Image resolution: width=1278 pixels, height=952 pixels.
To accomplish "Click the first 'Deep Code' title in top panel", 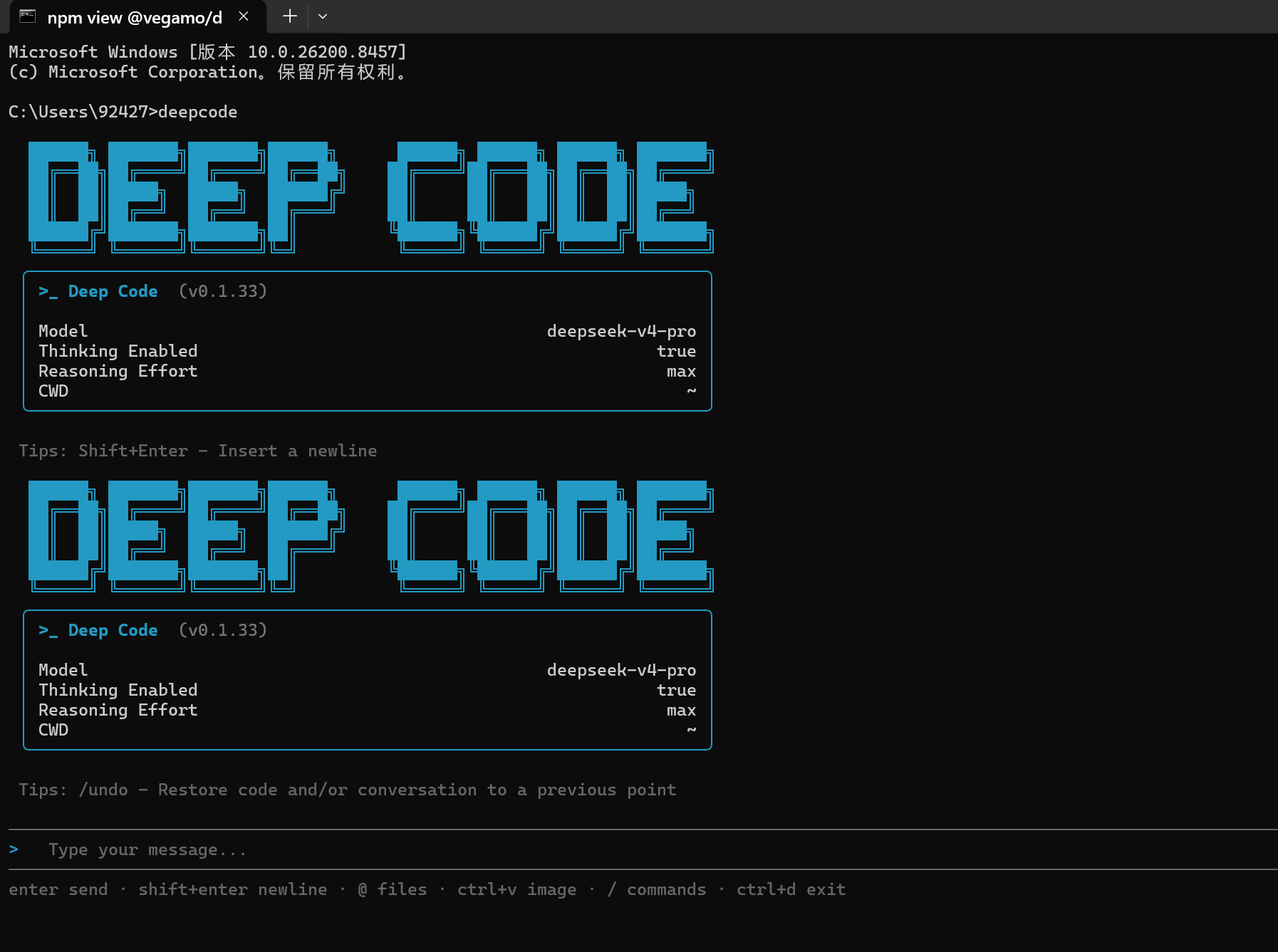I will pos(113,291).
